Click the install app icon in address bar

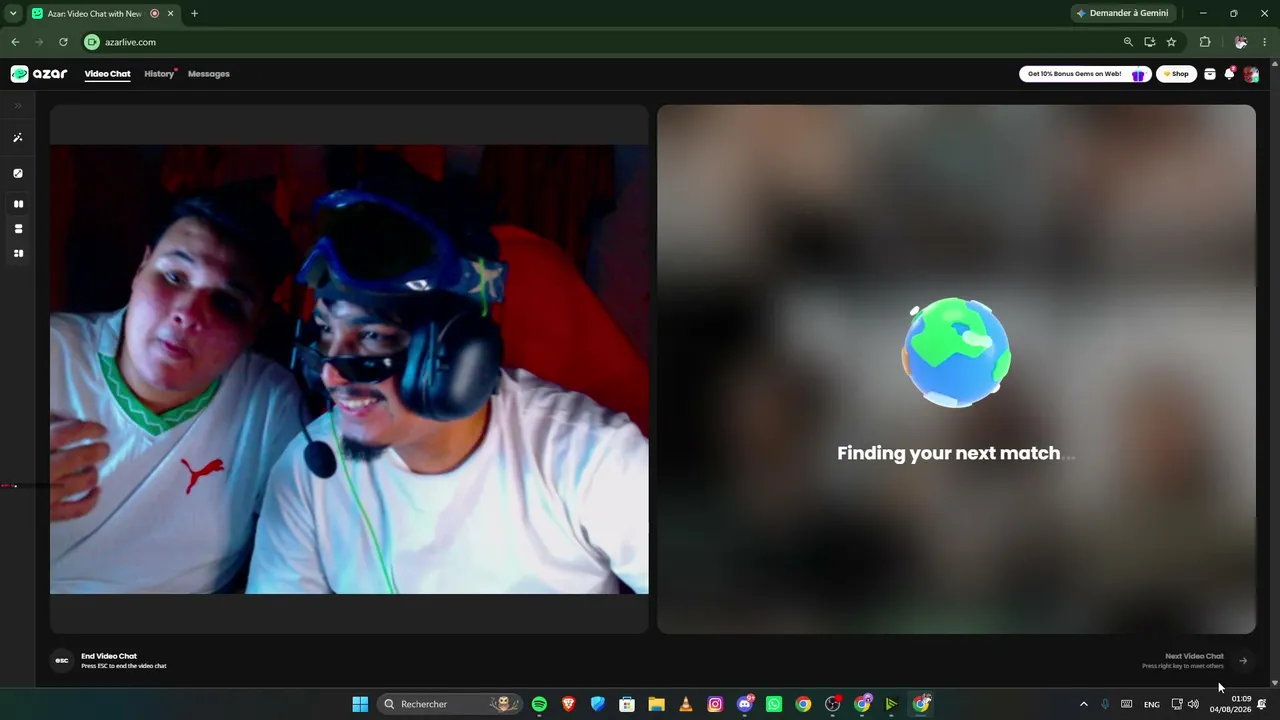[x=1150, y=42]
